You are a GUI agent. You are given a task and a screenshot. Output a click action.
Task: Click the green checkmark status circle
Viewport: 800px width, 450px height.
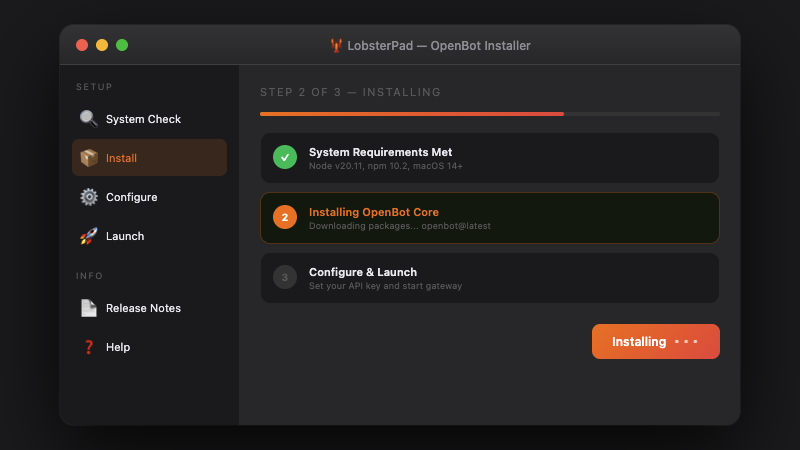285,158
